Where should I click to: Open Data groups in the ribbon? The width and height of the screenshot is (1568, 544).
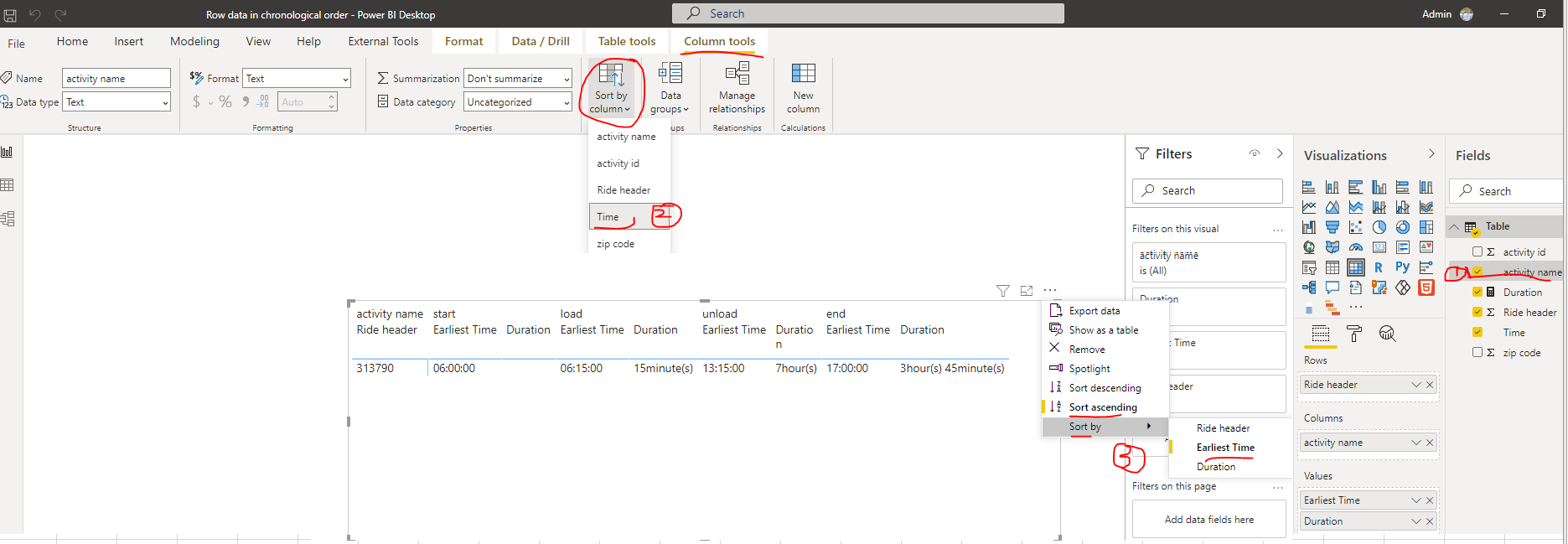[670, 89]
